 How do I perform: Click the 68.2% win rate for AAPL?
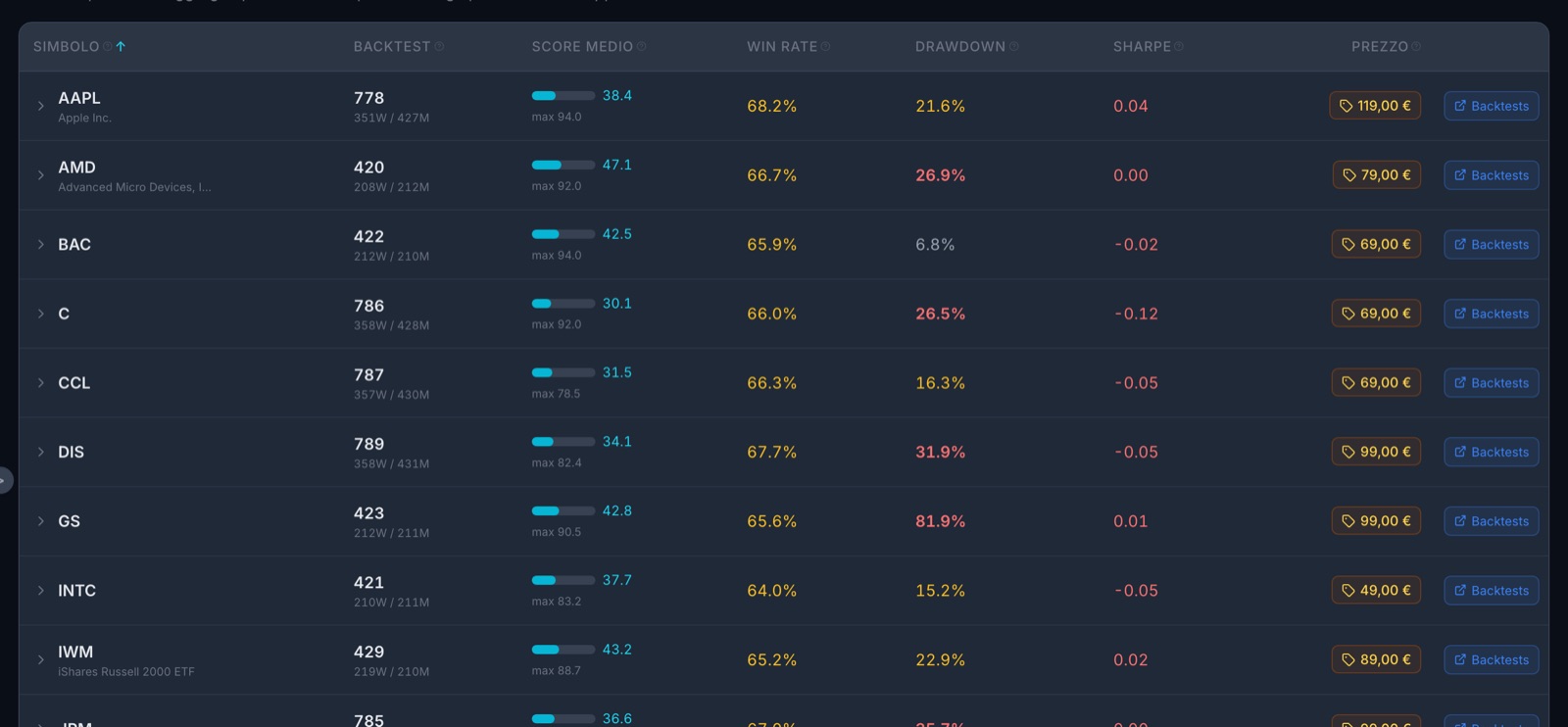point(771,106)
